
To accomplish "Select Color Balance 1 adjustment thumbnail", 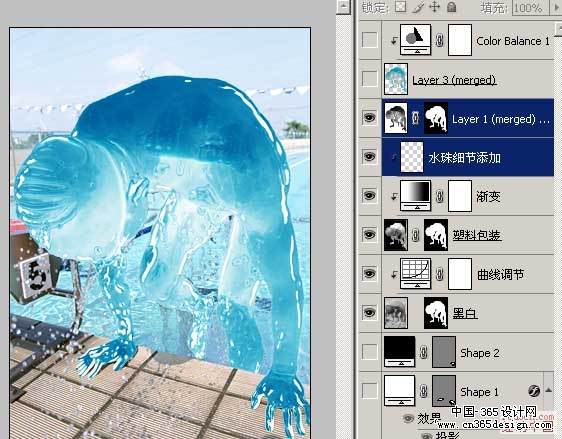I will (415, 39).
